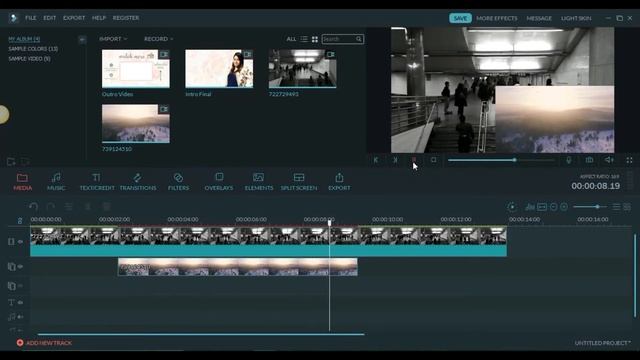Pause the preview playback
The height and width of the screenshot is (360, 640).
[x=414, y=160]
